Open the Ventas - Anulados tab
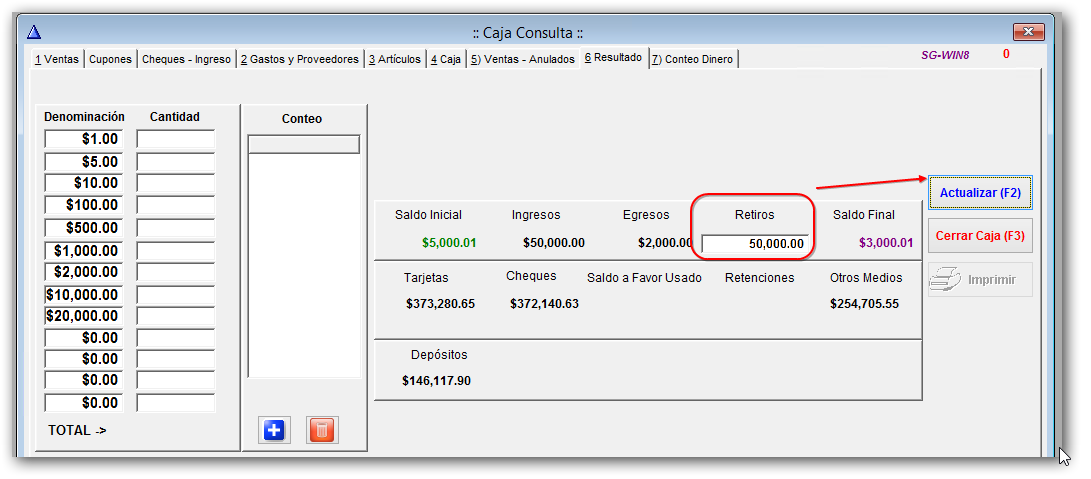 (x=523, y=60)
